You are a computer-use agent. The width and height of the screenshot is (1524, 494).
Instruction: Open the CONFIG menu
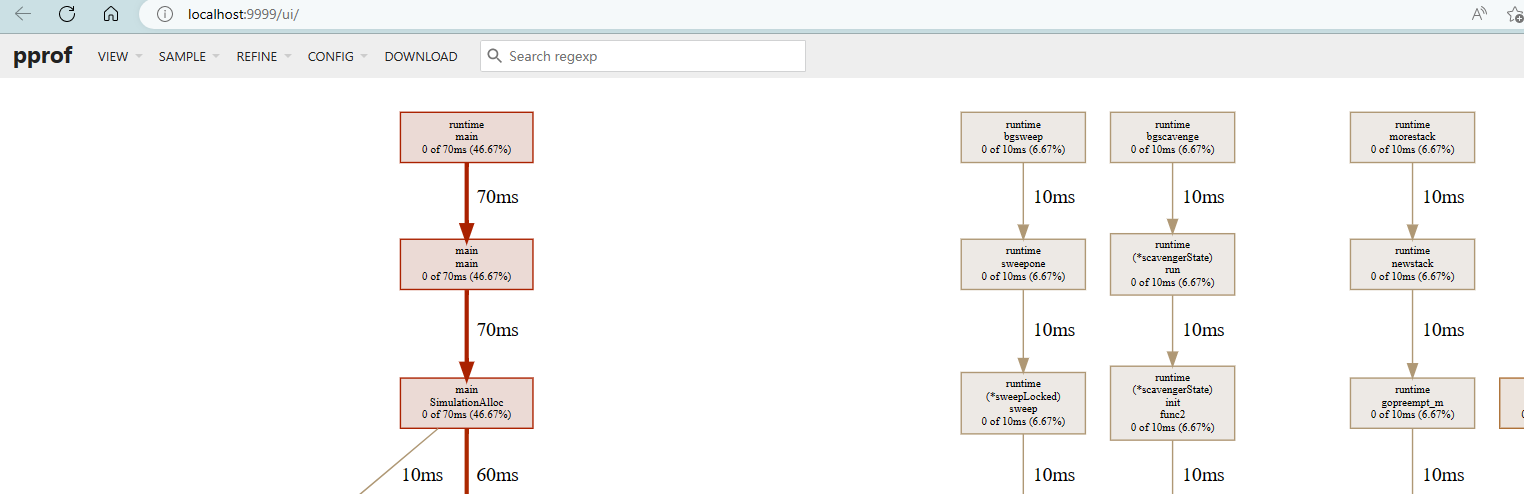(x=338, y=57)
